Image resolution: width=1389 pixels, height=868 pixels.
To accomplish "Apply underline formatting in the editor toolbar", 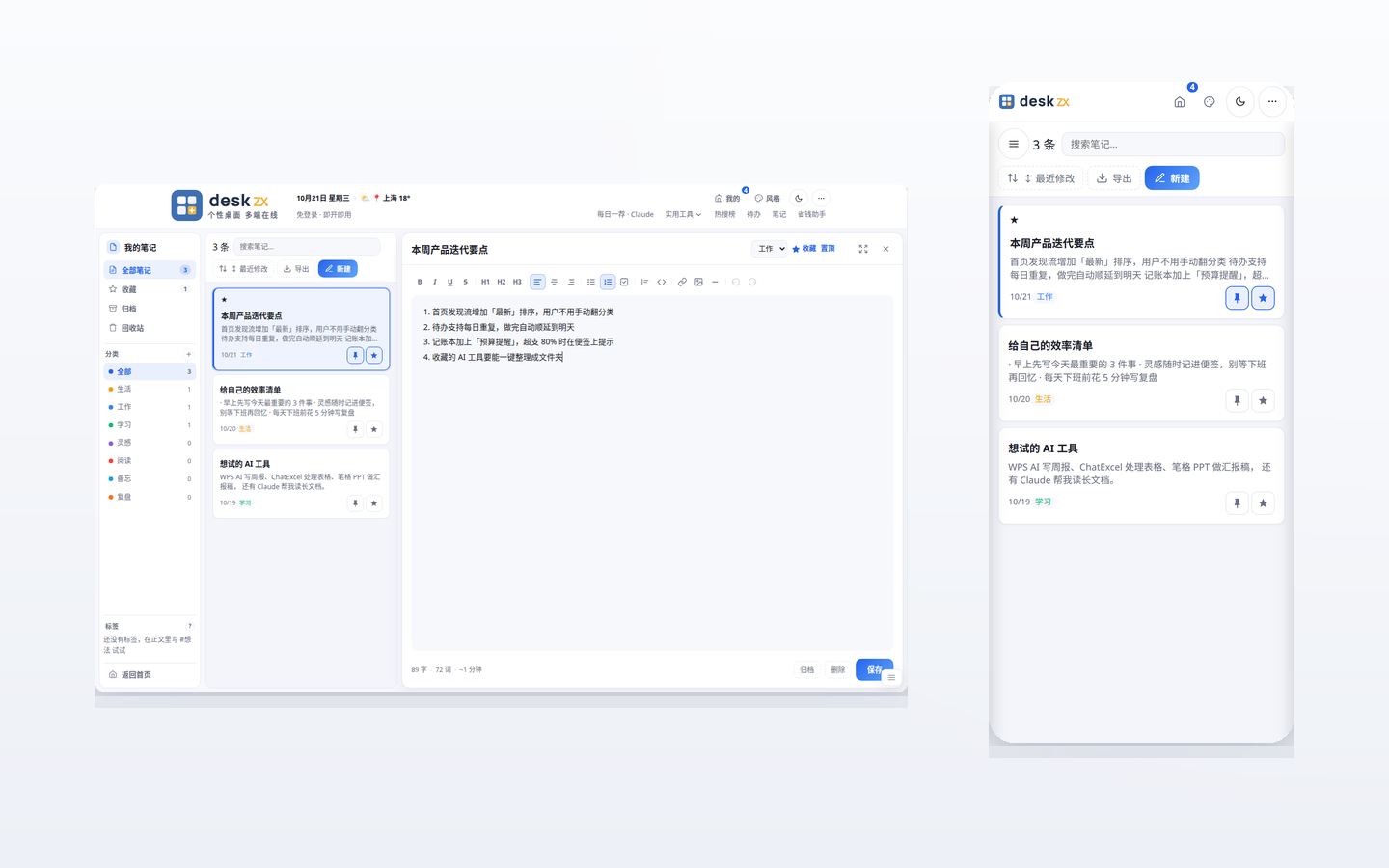I will (x=449, y=282).
